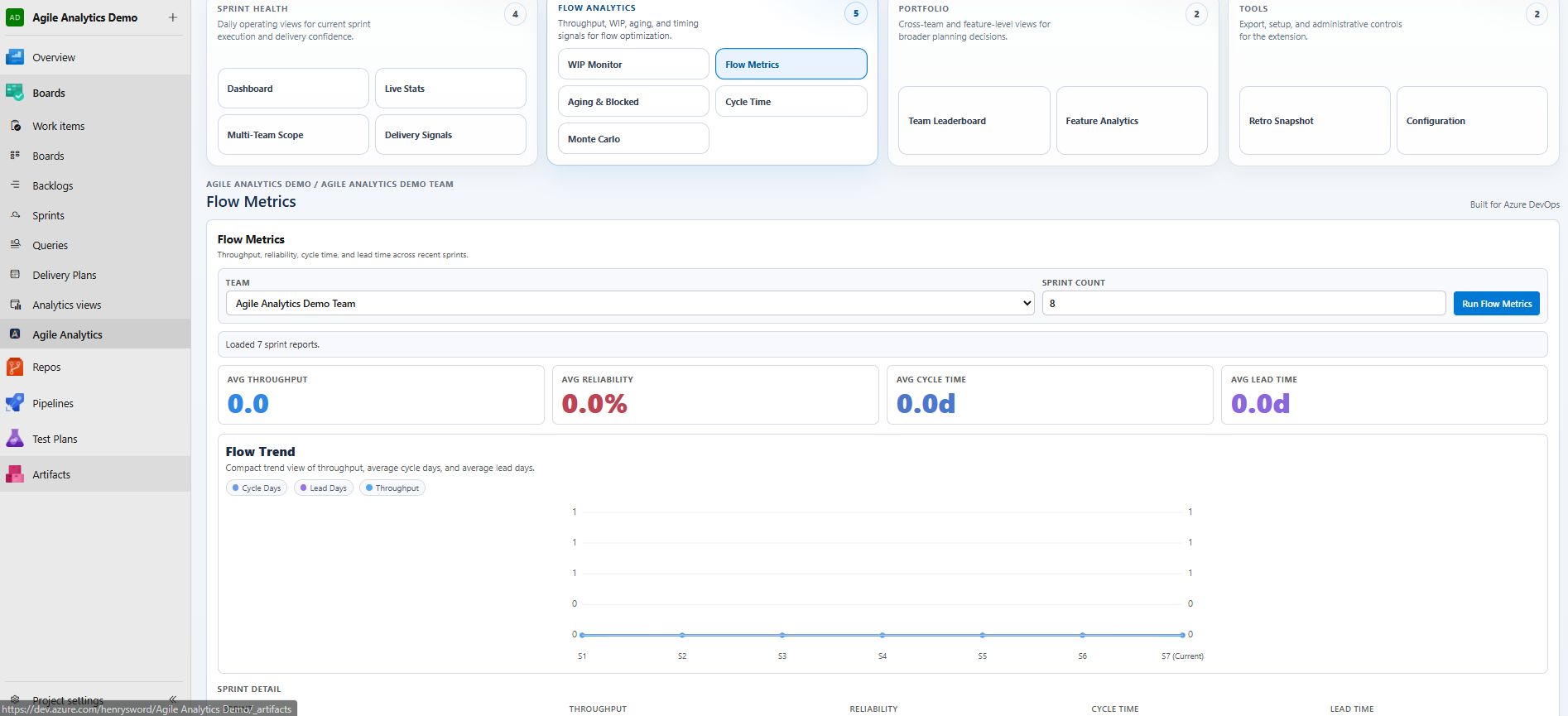Screen dimensions: 1568x716
Task: Click Flow Analytics count badge 5
Action: coord(856,13)
